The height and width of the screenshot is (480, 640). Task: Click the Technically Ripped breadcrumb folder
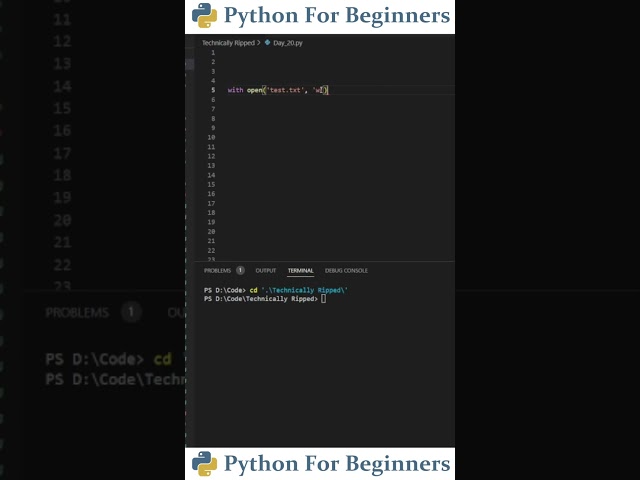click(228, 43)
